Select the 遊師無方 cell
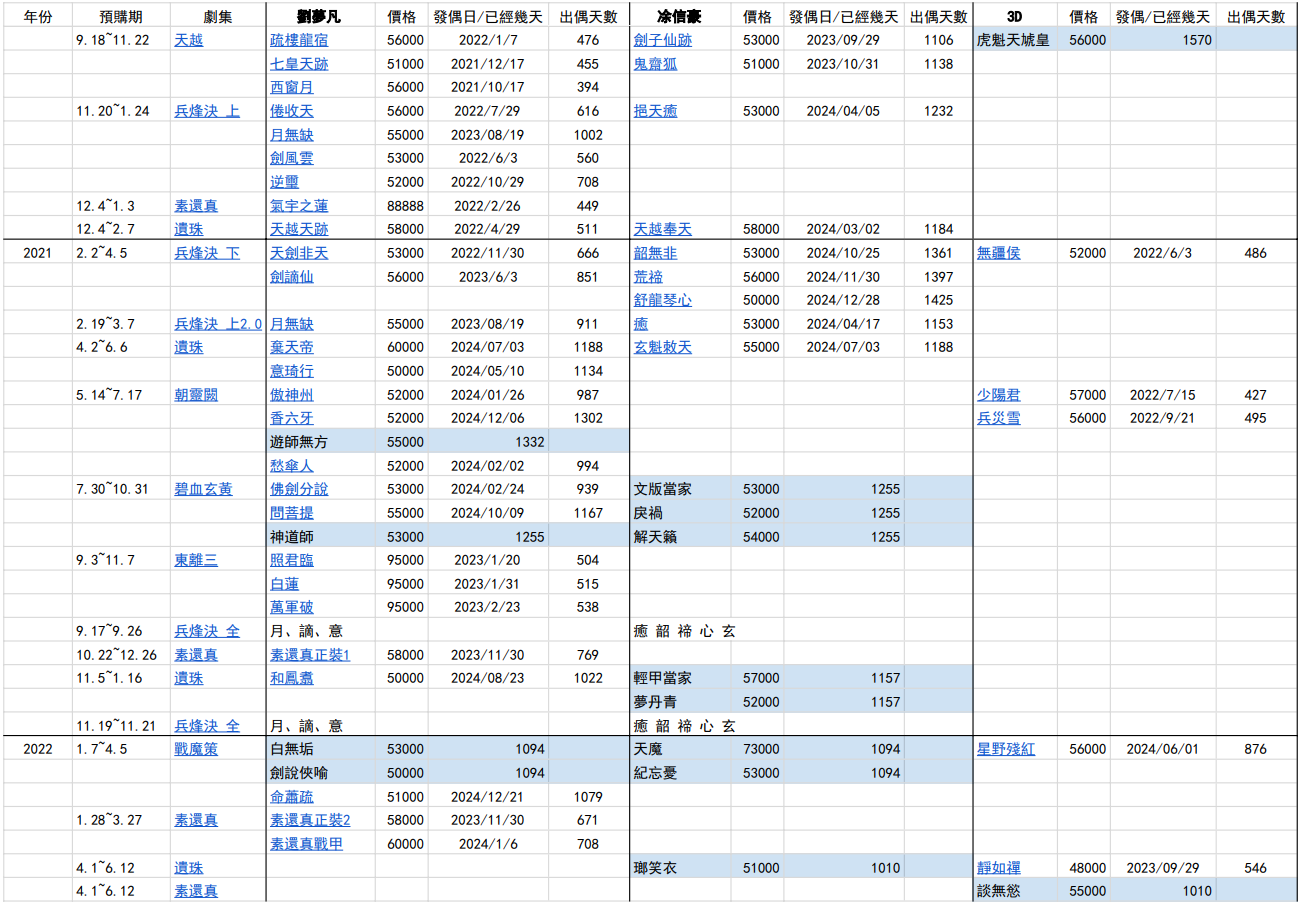1302x906 pixels. [320, 442]
